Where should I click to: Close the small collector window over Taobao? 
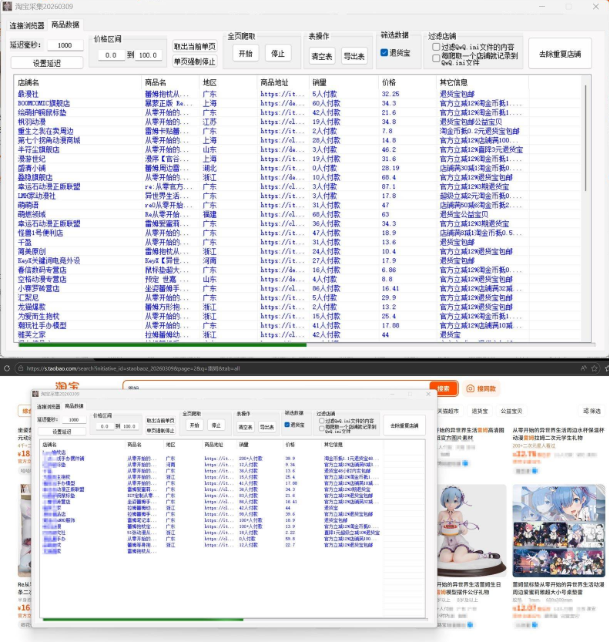click(x=428, y=393)
